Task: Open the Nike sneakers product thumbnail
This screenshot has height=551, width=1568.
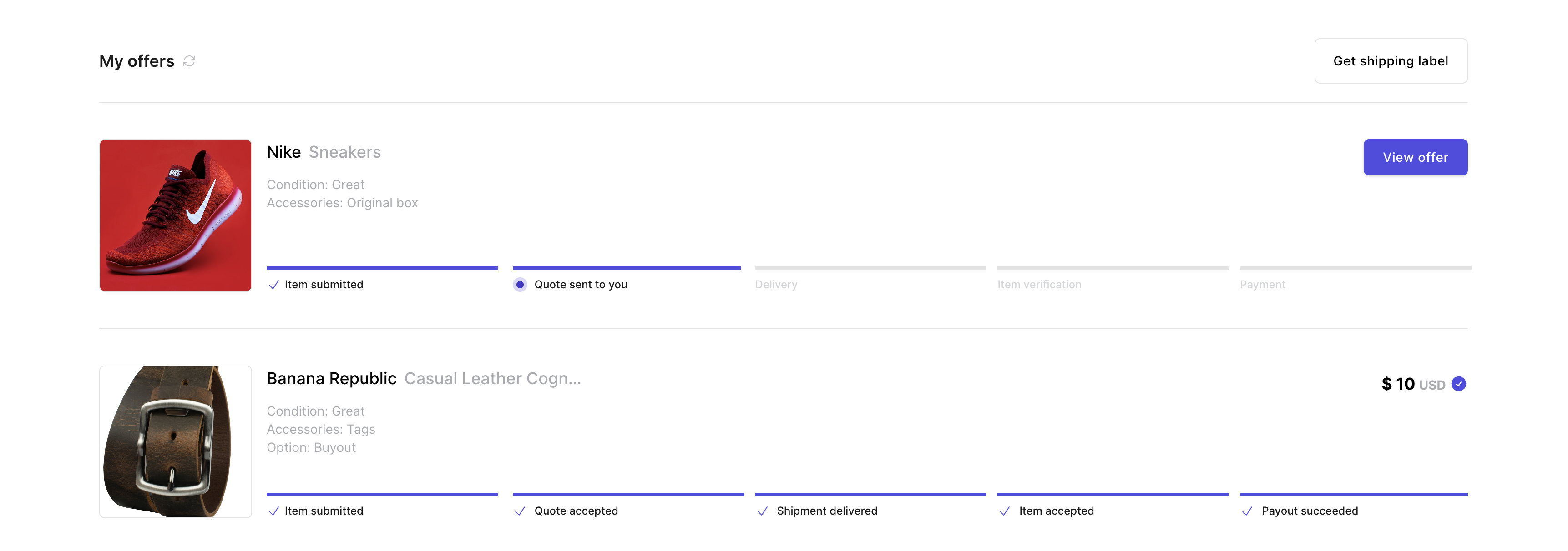Action: [x=175, y=215]
